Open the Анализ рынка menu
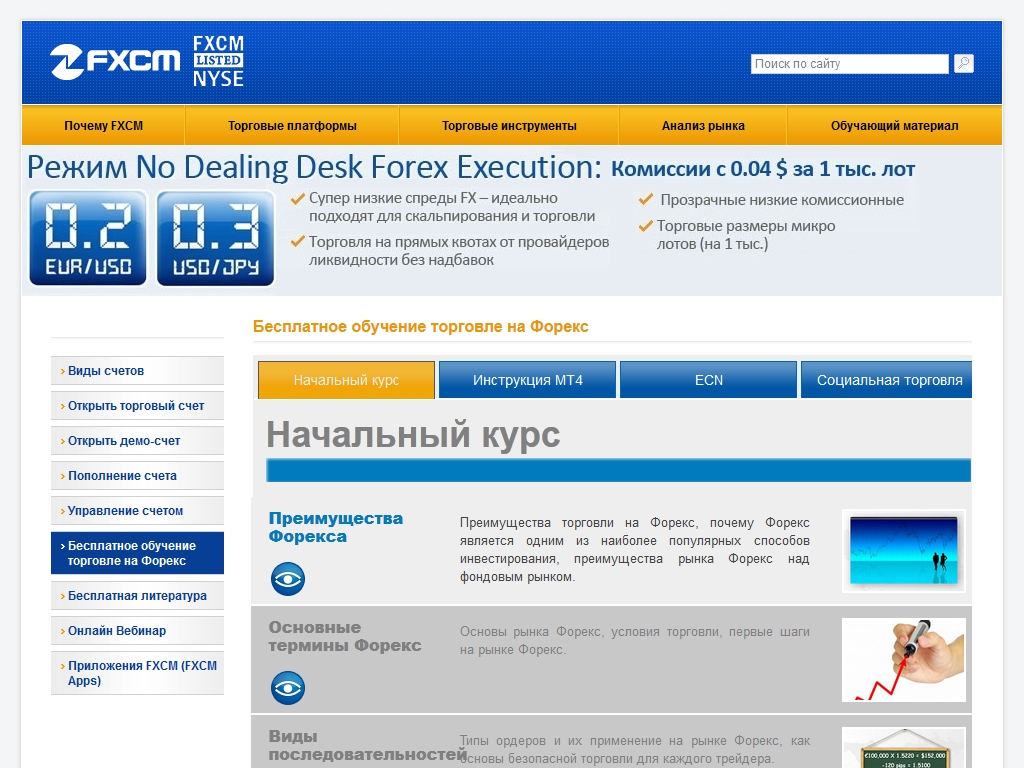This screenshot has height=768, width=1024. (x=703, y=126)
